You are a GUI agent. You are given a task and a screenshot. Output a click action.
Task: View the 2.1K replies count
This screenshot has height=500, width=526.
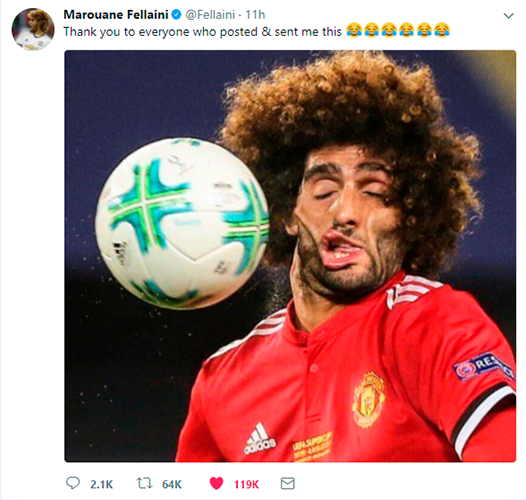pyautogui.click(x=101, y=484)
